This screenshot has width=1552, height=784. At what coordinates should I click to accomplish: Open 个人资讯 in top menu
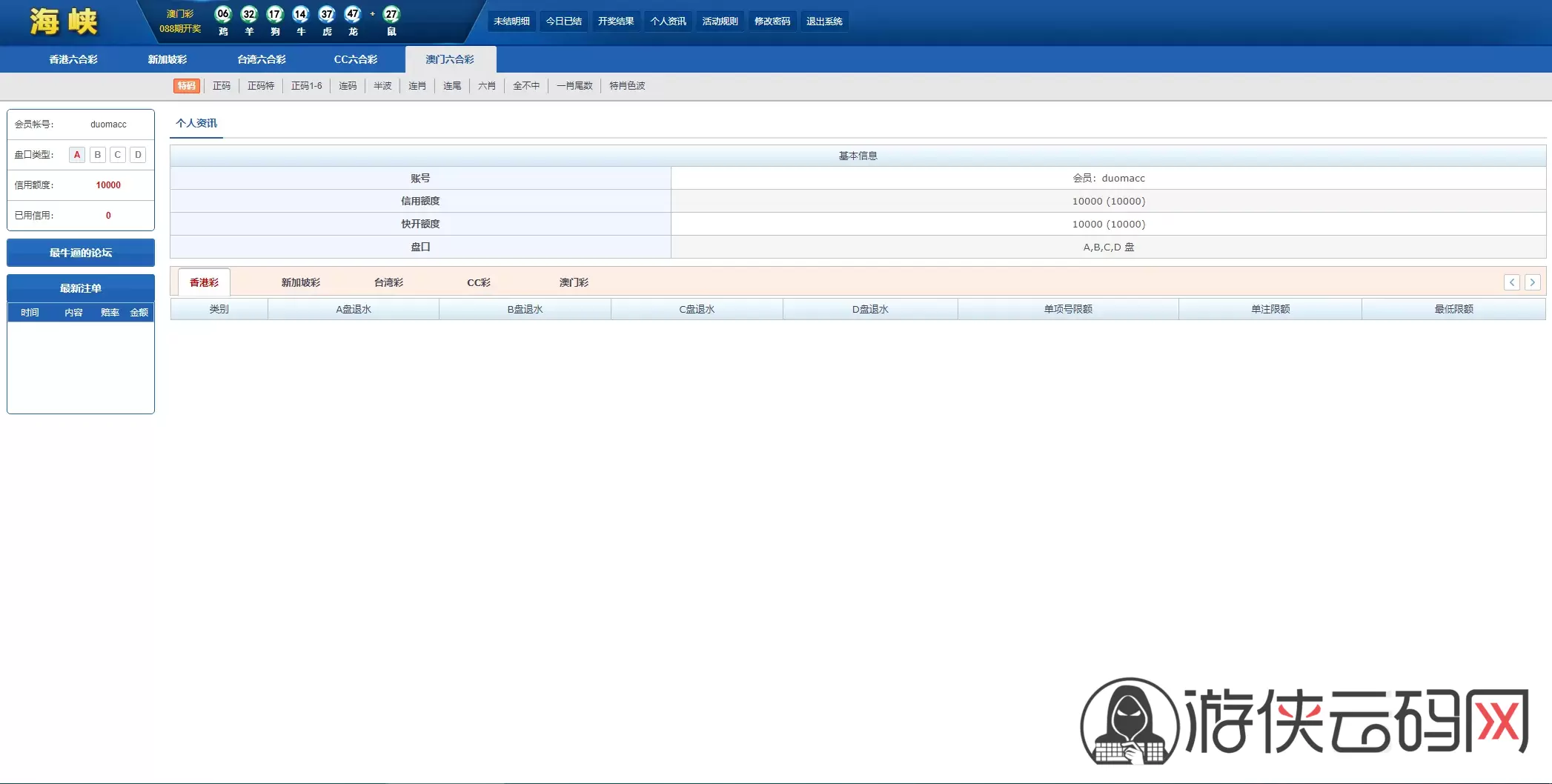(668, 21)
